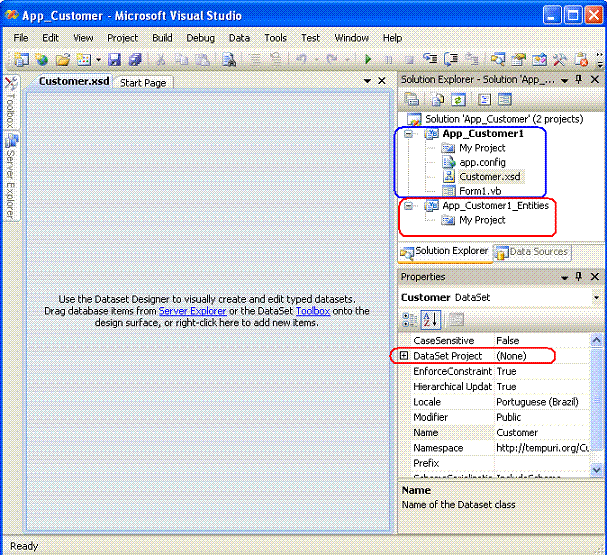The width and height of the screenshot is (607, 555).
Task: Click Solution Explorer's Properties button icon
Action: pos(412,99)
